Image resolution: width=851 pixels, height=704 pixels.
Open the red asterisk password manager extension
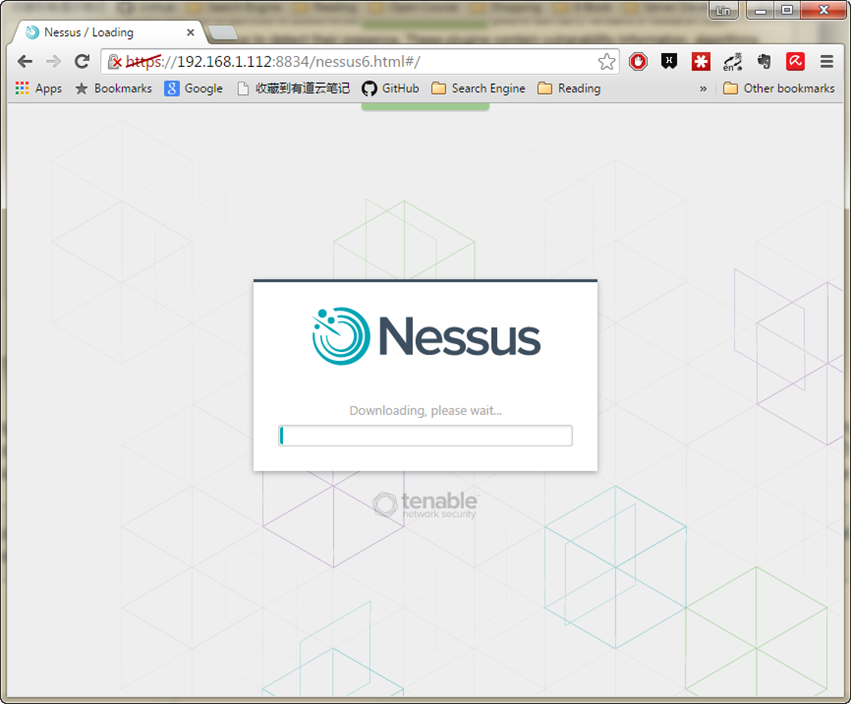(701, 61)
